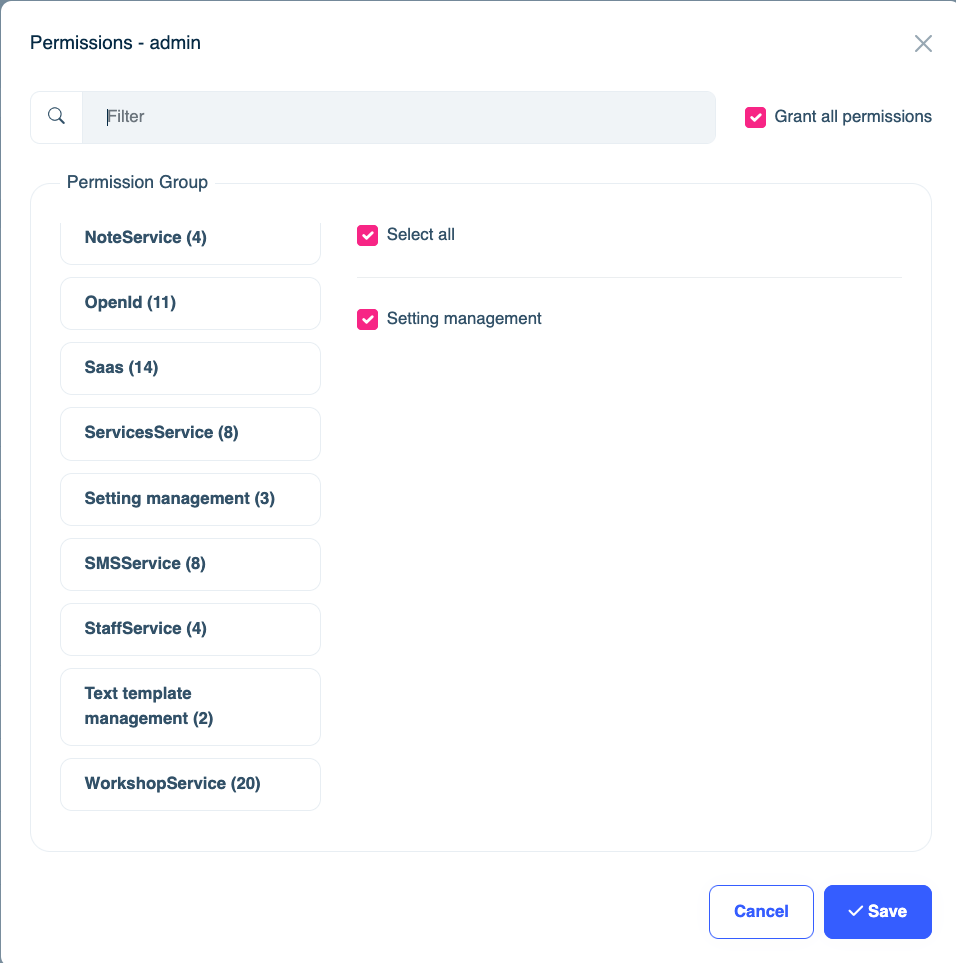
Task: Click the Cancel button
Action: pos(761,911)
